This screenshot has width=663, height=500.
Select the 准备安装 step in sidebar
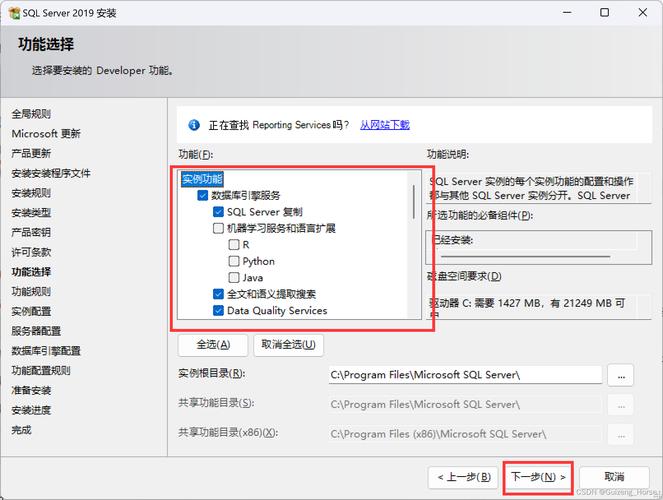(31, 391)
